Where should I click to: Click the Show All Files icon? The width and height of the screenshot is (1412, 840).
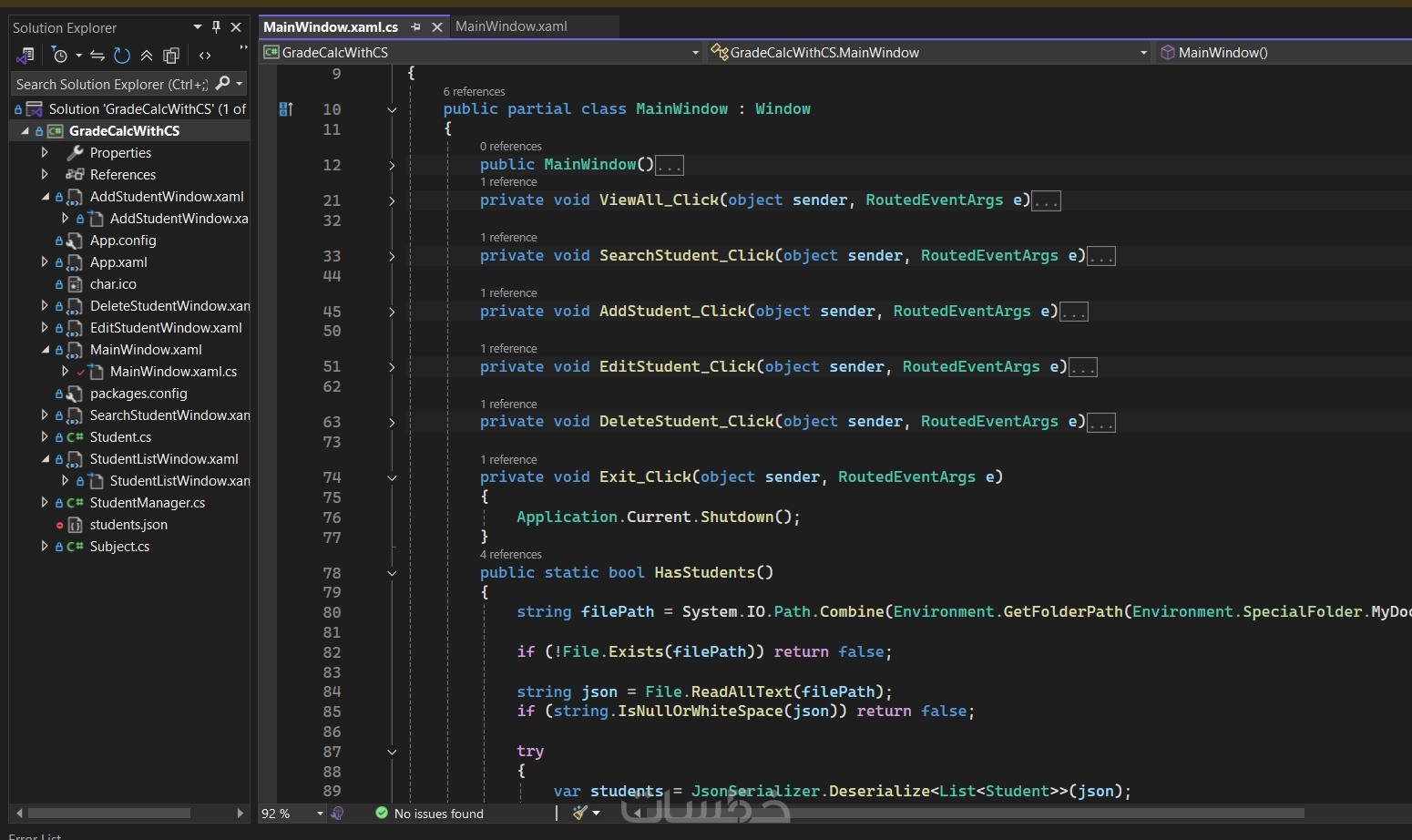click(x=170, y=56)
